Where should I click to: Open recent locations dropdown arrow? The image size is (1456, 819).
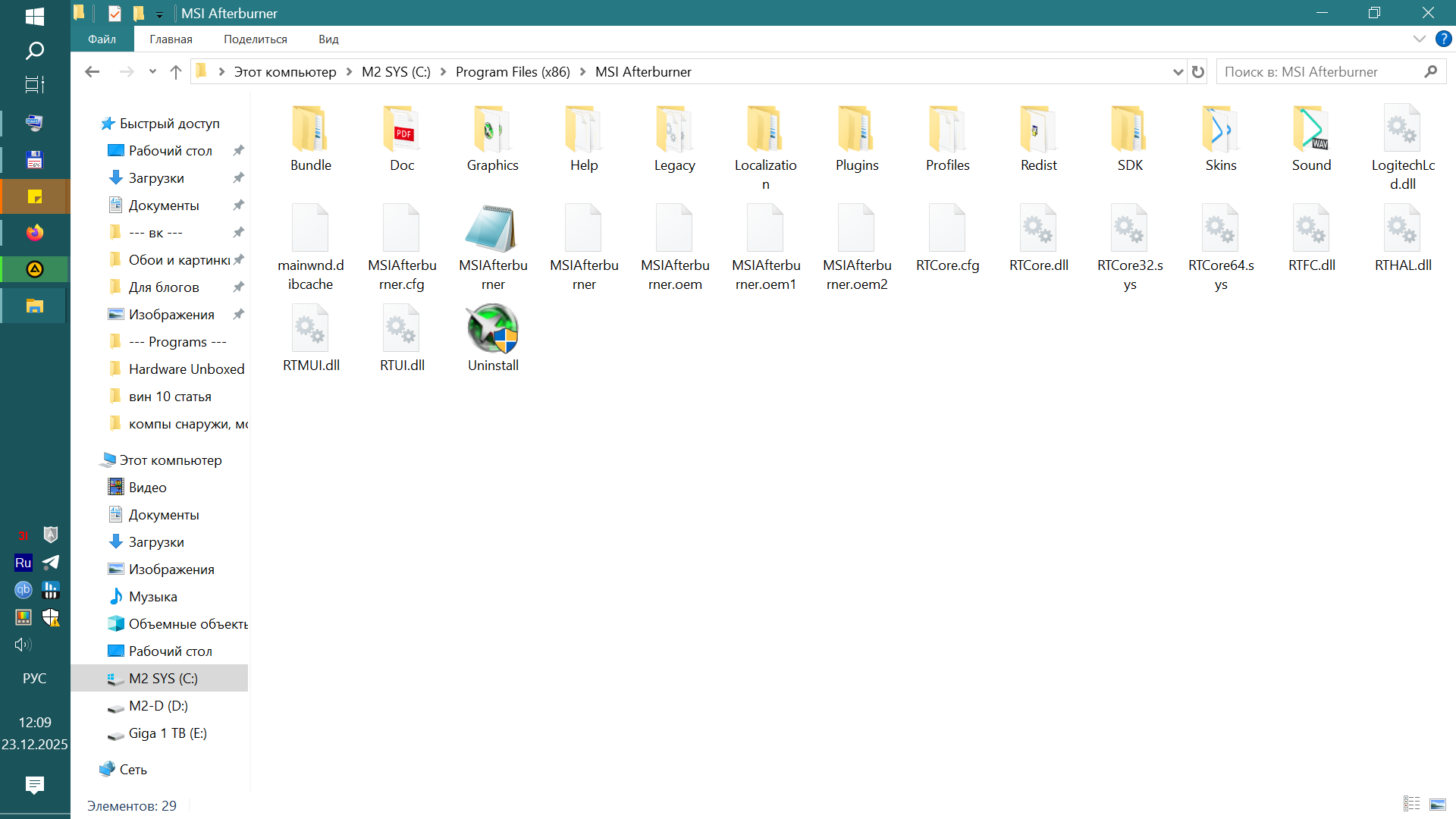point(152,72)
